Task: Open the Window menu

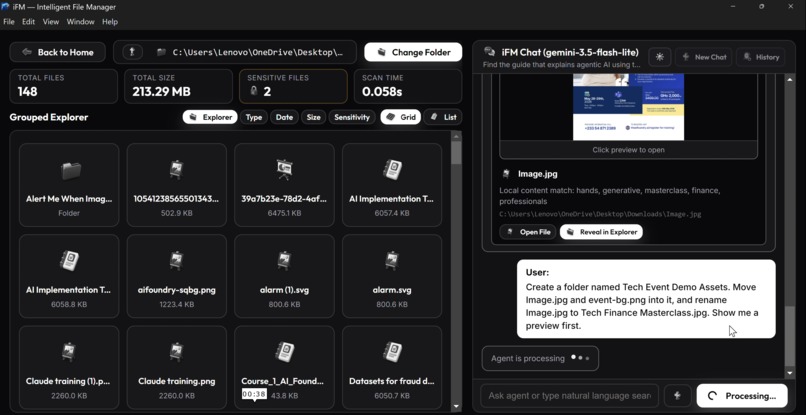Action: coord(81,22)
